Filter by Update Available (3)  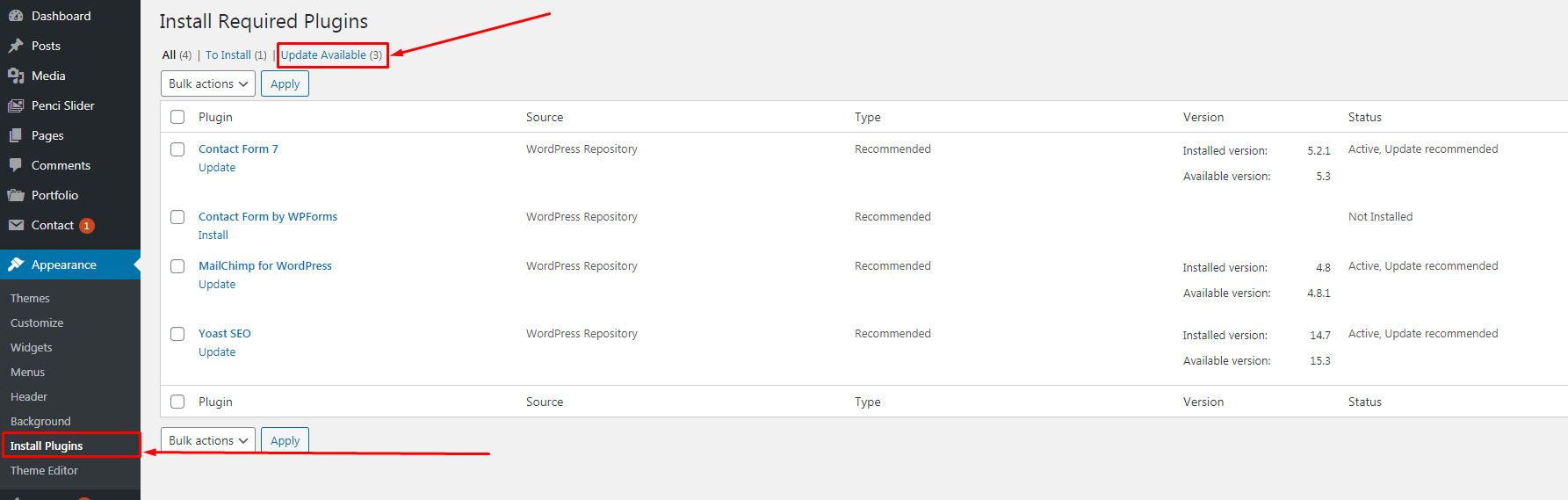pyautogui.click(x=332, y=54)
